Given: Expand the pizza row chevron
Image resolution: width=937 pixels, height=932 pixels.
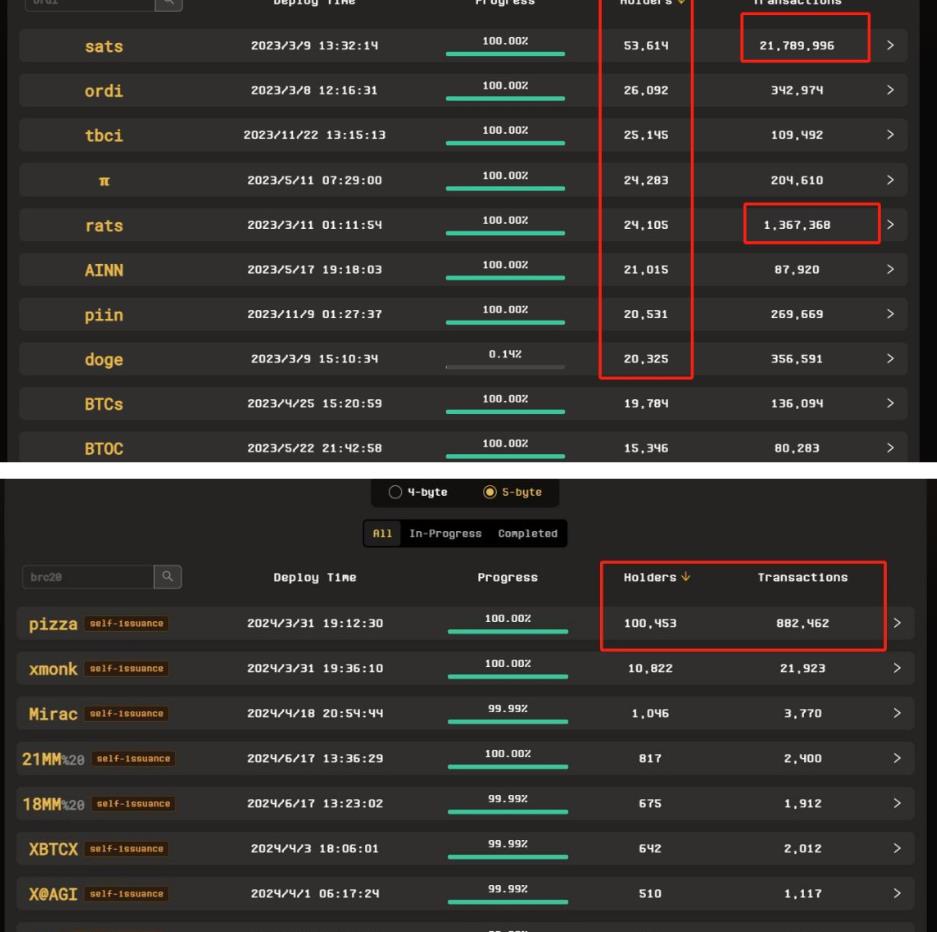Looking at the screenshot, I should (x=897, y=623).
